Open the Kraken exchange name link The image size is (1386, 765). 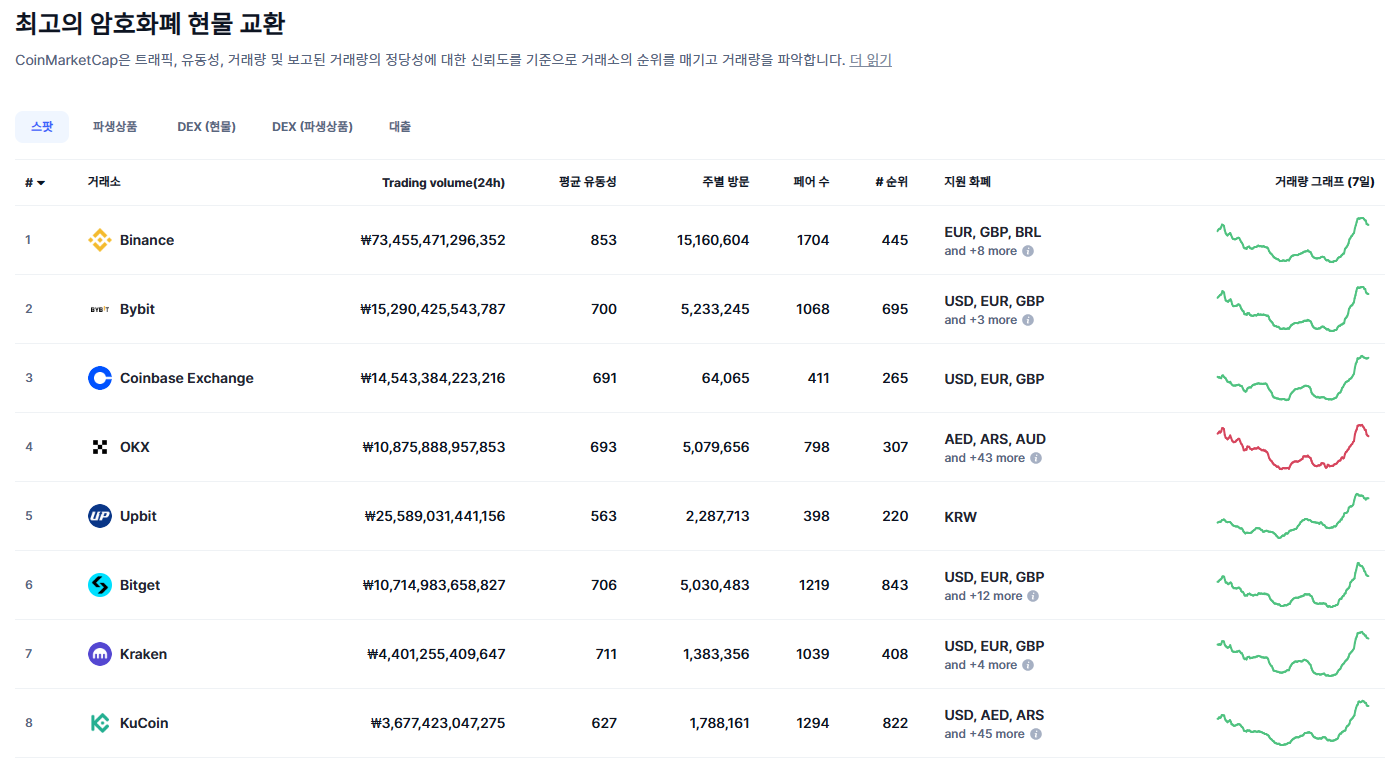[x=143, y=654]
